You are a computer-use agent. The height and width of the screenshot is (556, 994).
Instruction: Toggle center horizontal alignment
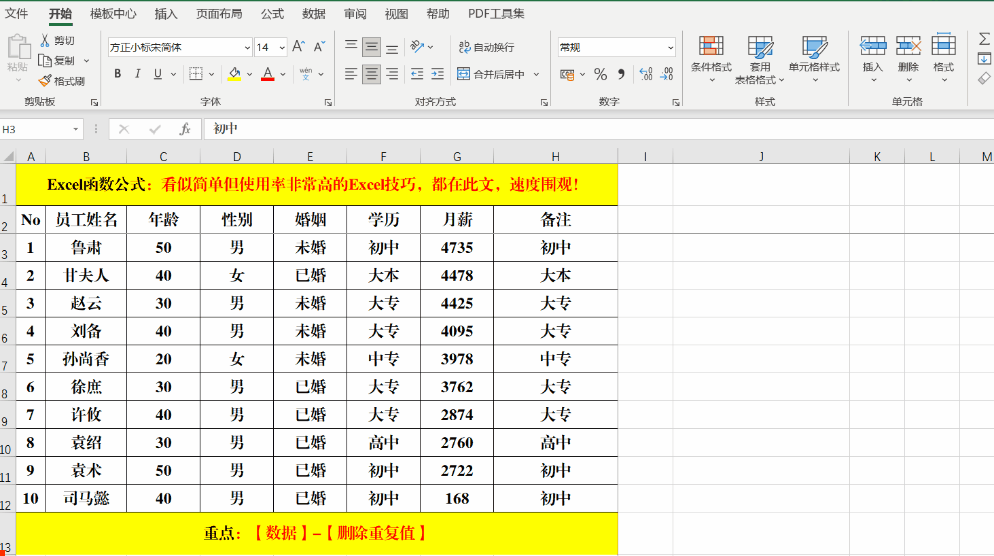(371, 74)
